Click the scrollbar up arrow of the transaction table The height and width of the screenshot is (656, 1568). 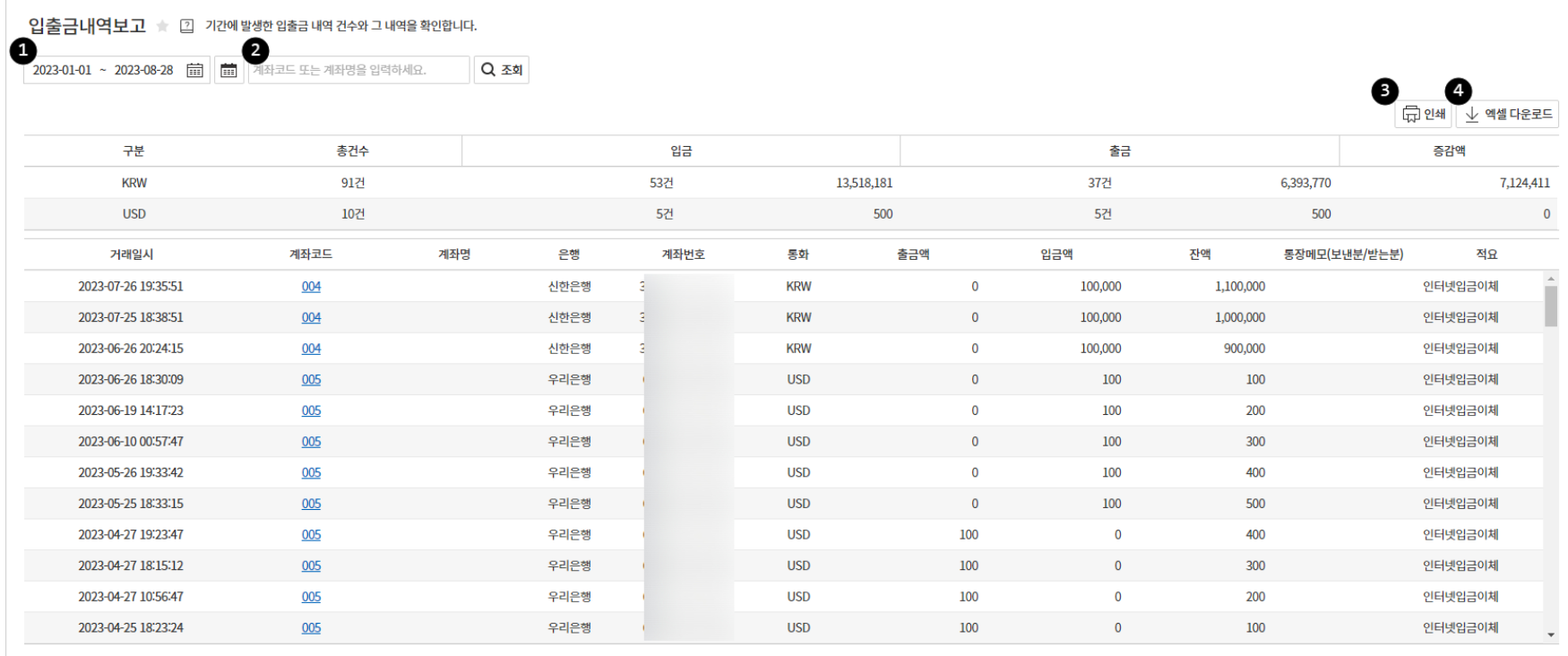1551,279
